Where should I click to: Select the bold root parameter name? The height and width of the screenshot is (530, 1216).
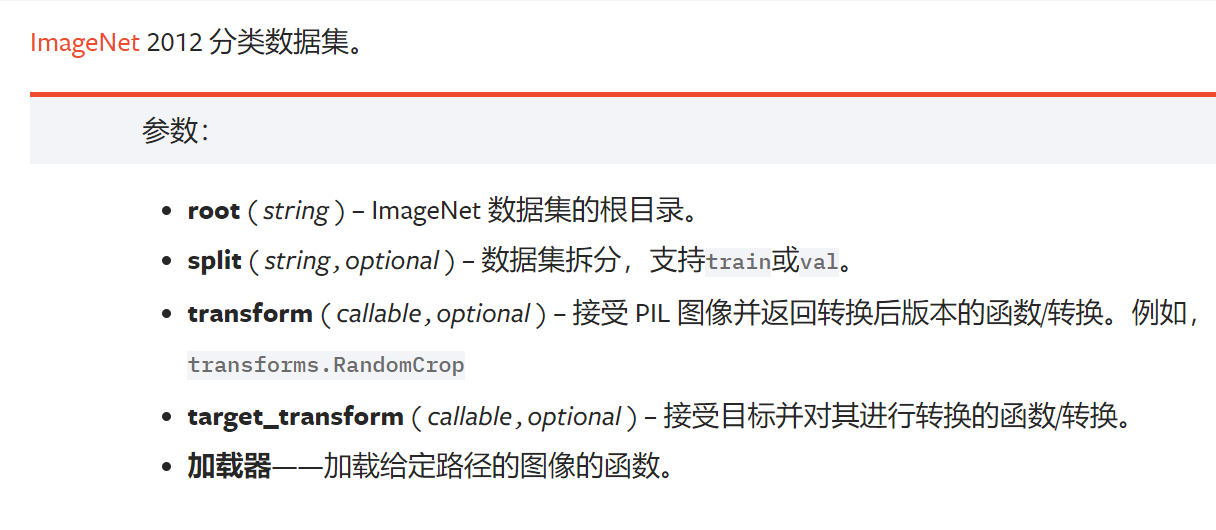[214, 211]
